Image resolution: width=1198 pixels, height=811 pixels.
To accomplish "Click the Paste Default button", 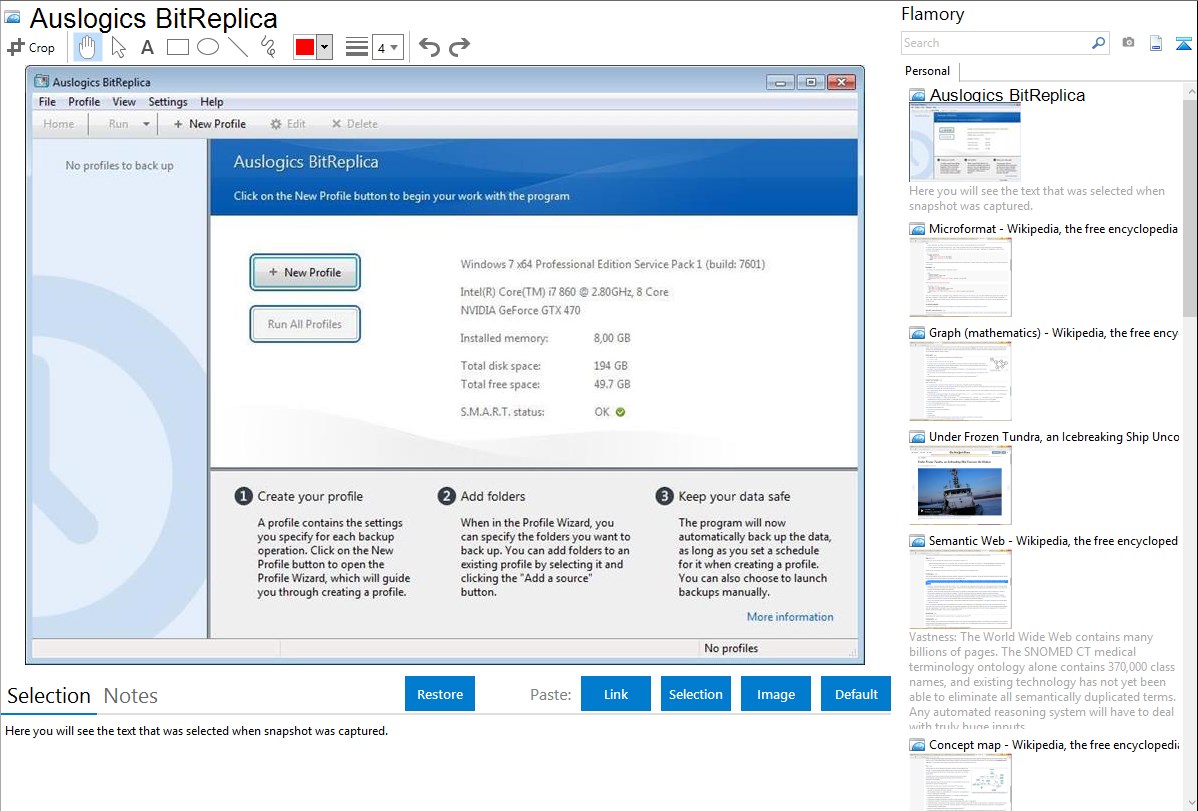I will 856,694.
